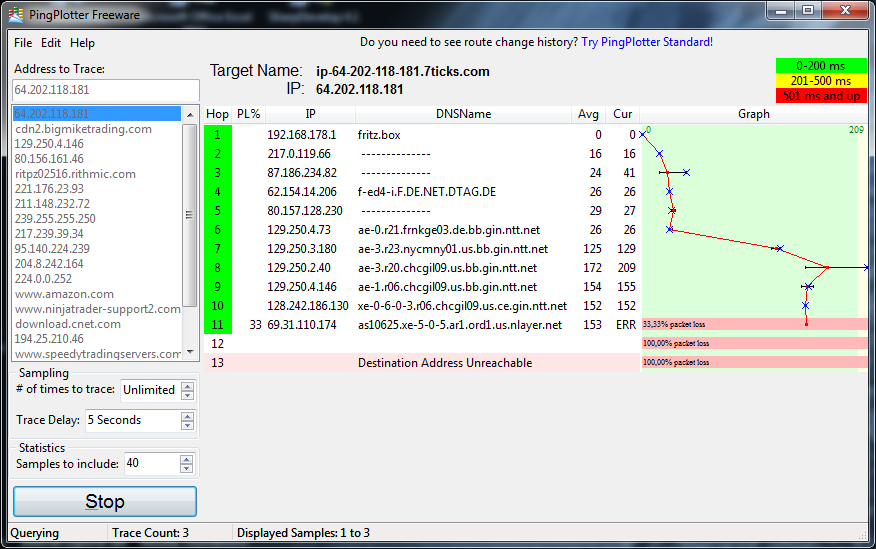Select ritpz02516.rithmic.com in the address list

pos(97,174)
